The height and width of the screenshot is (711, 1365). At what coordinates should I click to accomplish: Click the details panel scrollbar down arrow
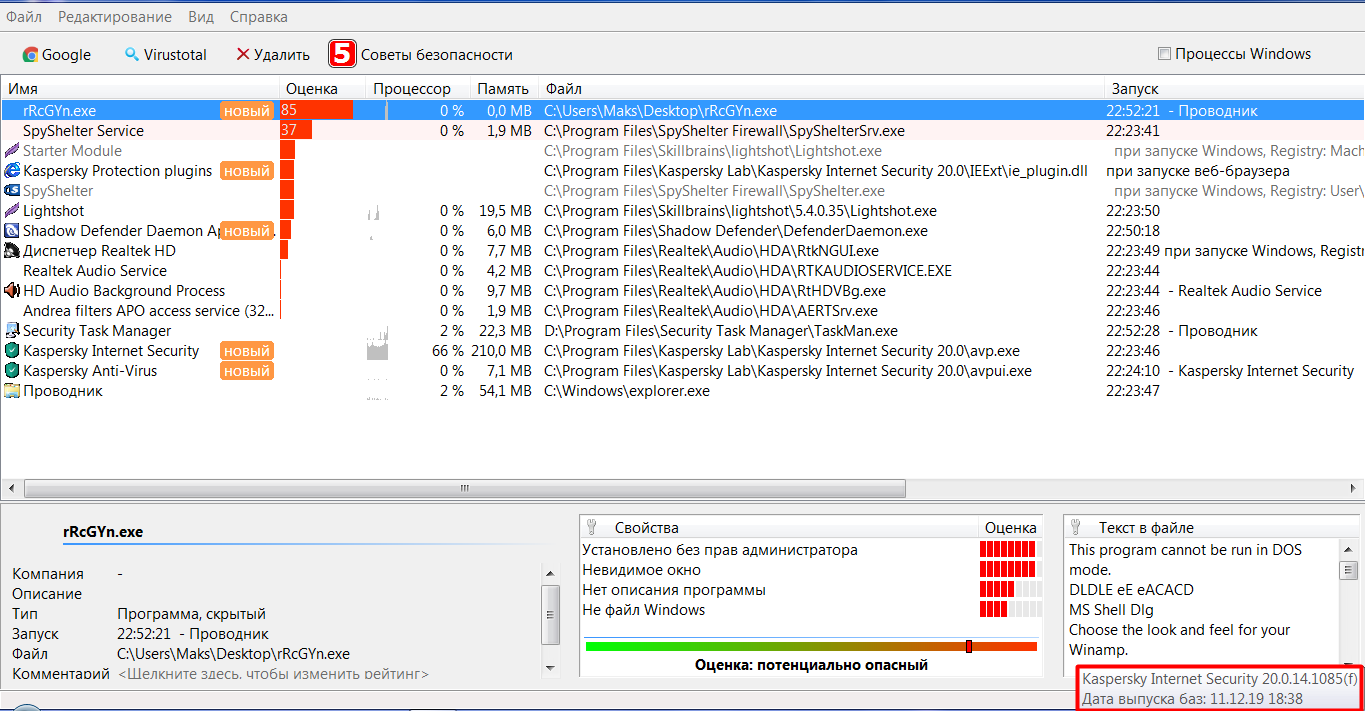[551, 666]
